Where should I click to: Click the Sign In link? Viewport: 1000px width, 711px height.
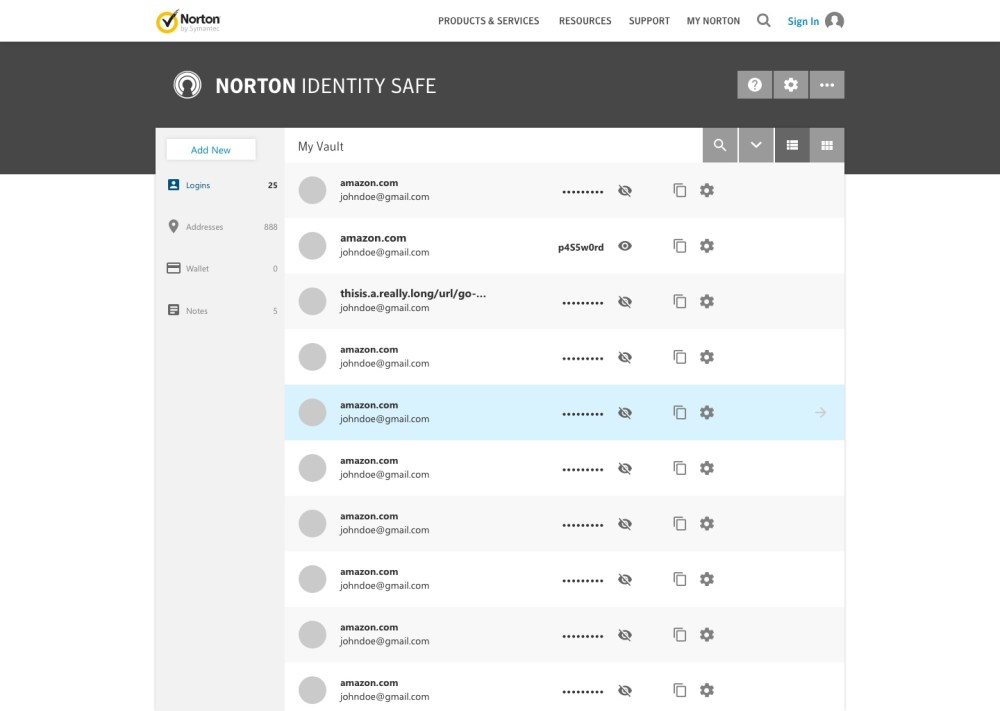coord(803,21)
